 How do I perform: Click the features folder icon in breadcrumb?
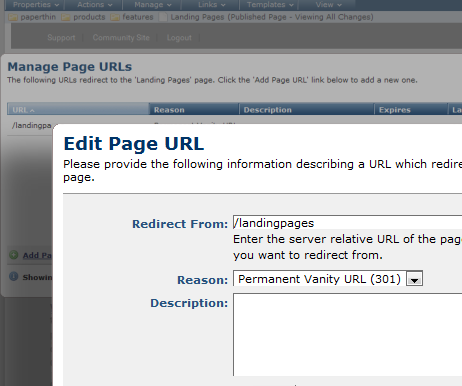tap(115, 17)
